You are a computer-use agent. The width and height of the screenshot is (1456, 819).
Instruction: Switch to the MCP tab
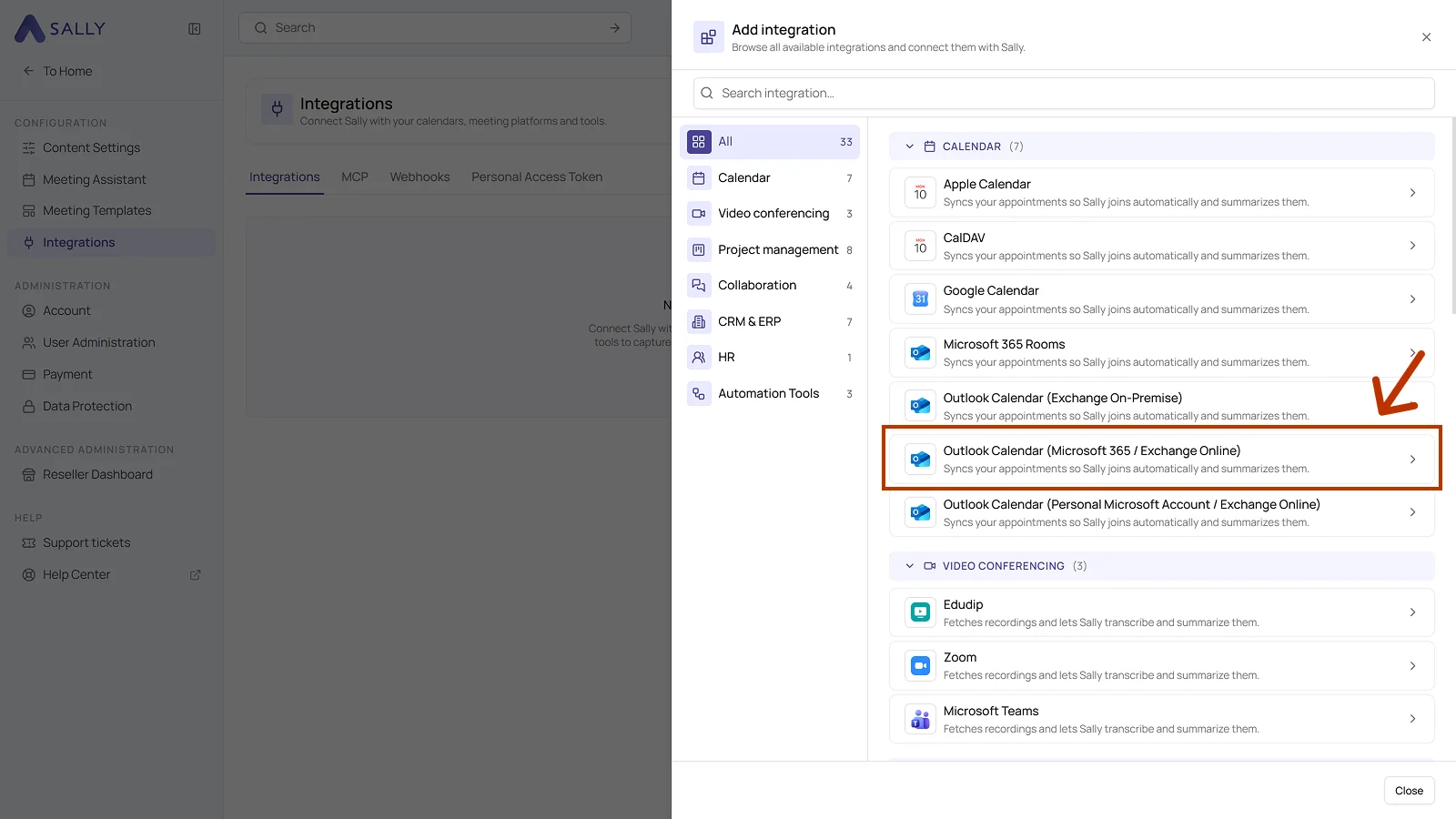point(355,177)
